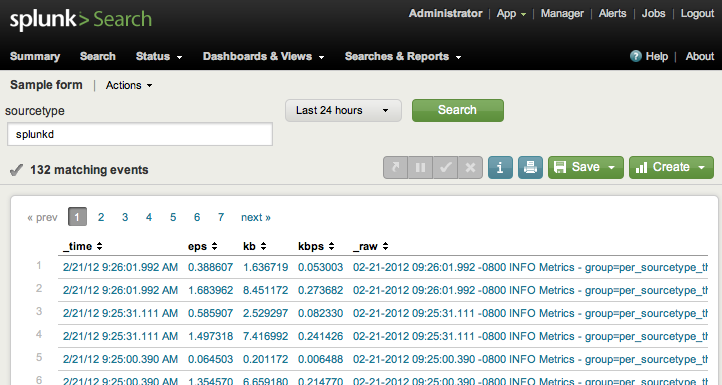The height and width of the screenshot is (385, 722).
Task: Open the Search nav item
Action: pyautogui.click(x=98, y=57)
